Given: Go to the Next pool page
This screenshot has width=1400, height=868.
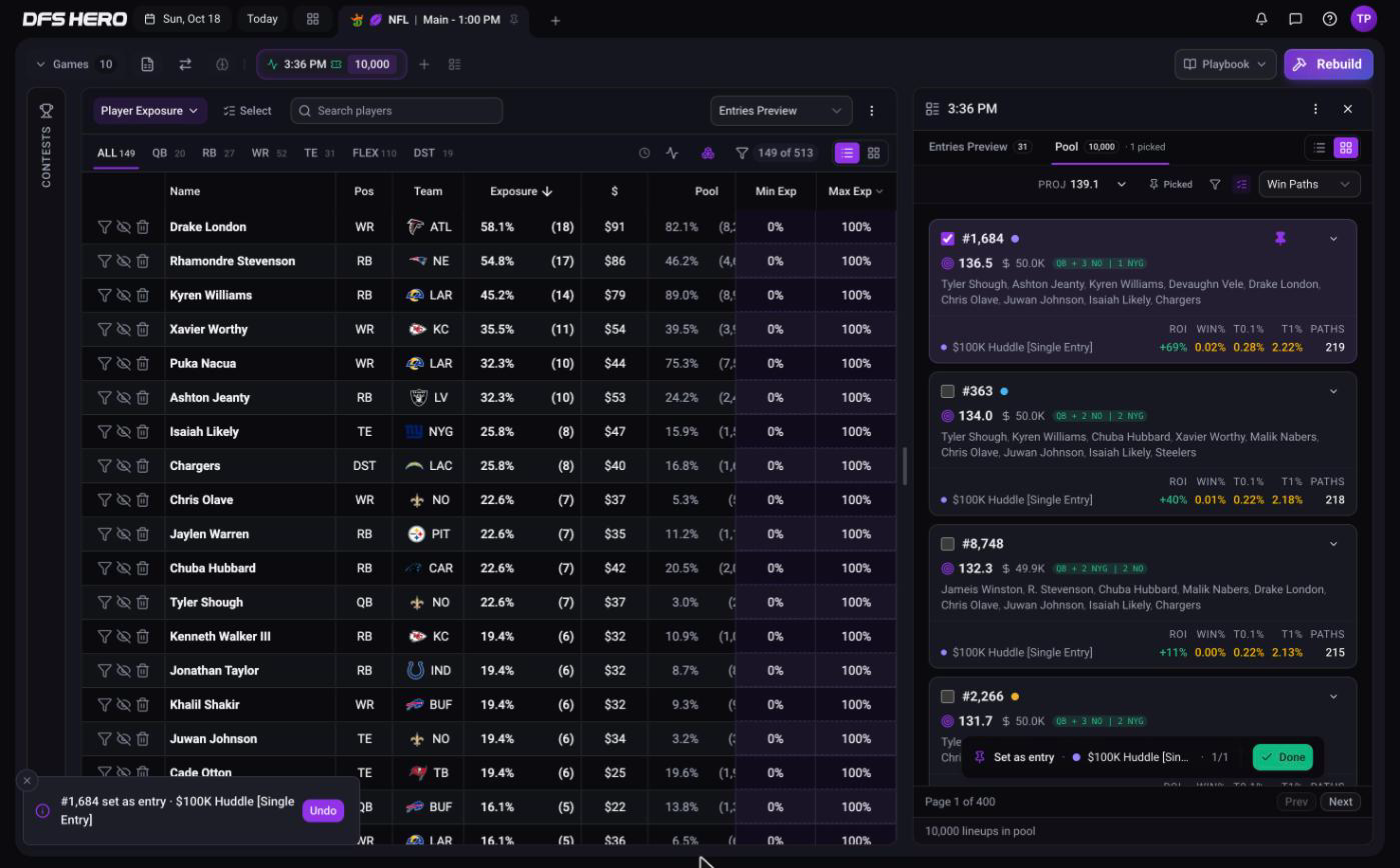Looking at the screenshot, I should click(x=1340, y=801).
